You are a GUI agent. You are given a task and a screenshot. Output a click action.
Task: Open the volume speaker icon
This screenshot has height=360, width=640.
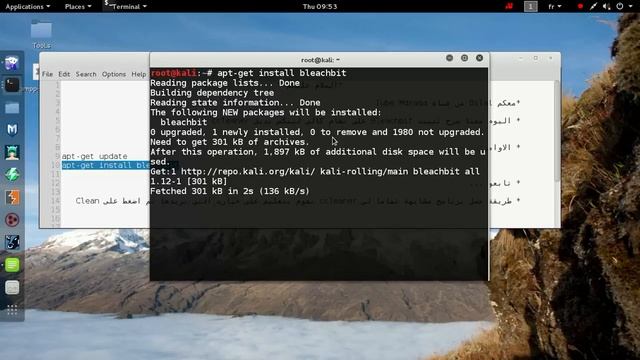click(x=607, y=6)
